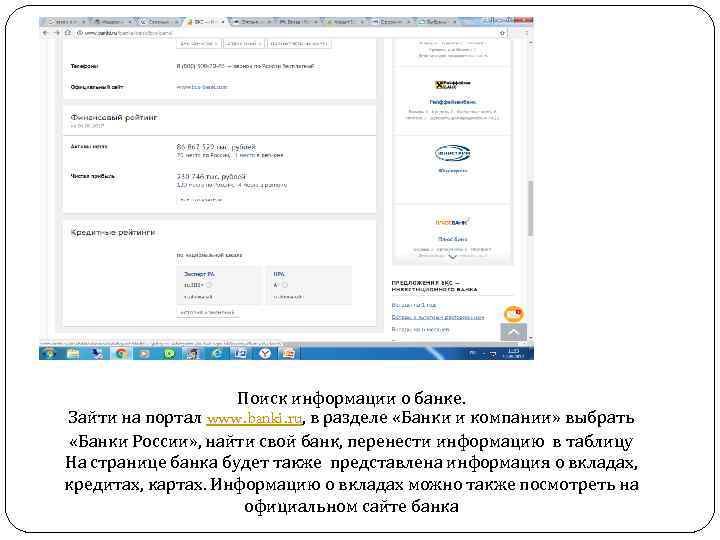Open the green round app taskbar icon
Viewport: 720px width, 540px height.
click(x=169, y=353)
